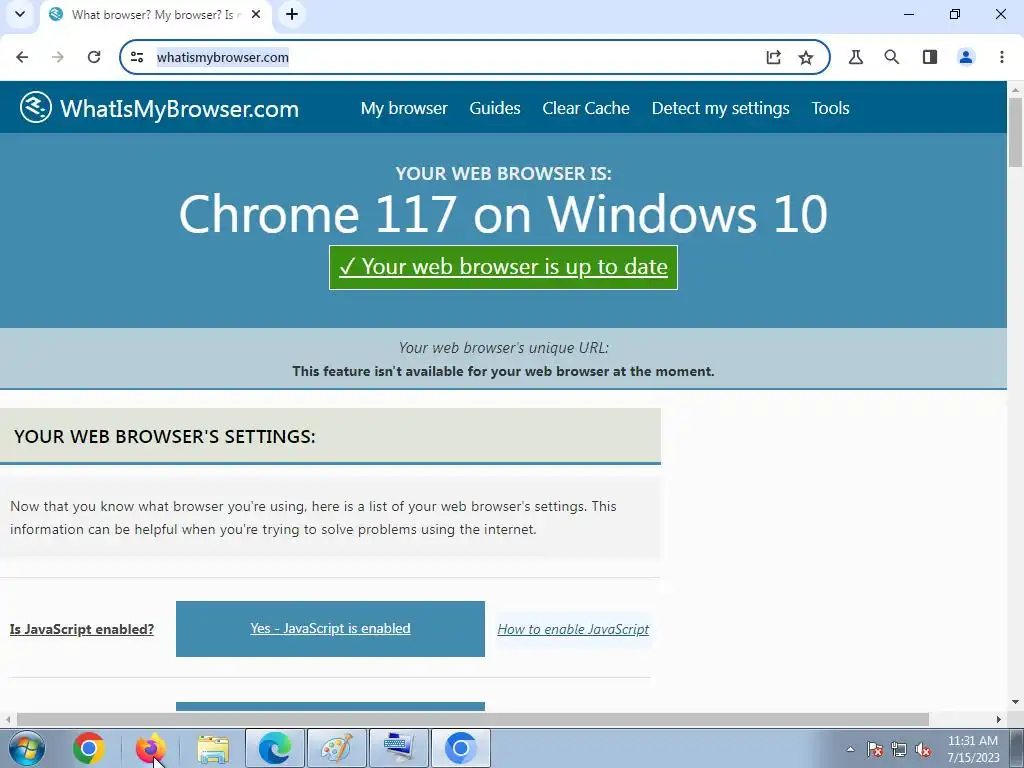Click the WhatIsMyBrowser logo icon

(36, 107)
